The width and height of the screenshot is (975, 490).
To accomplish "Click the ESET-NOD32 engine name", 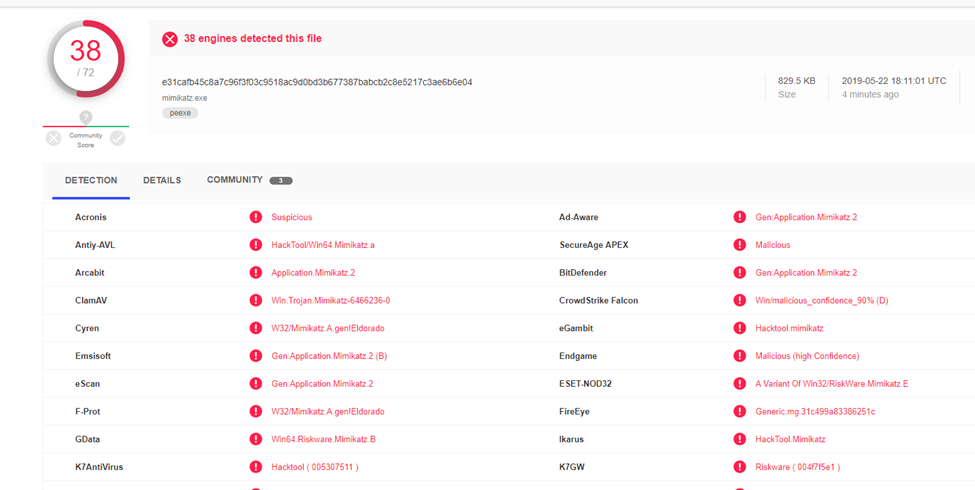I will (586, 384).
